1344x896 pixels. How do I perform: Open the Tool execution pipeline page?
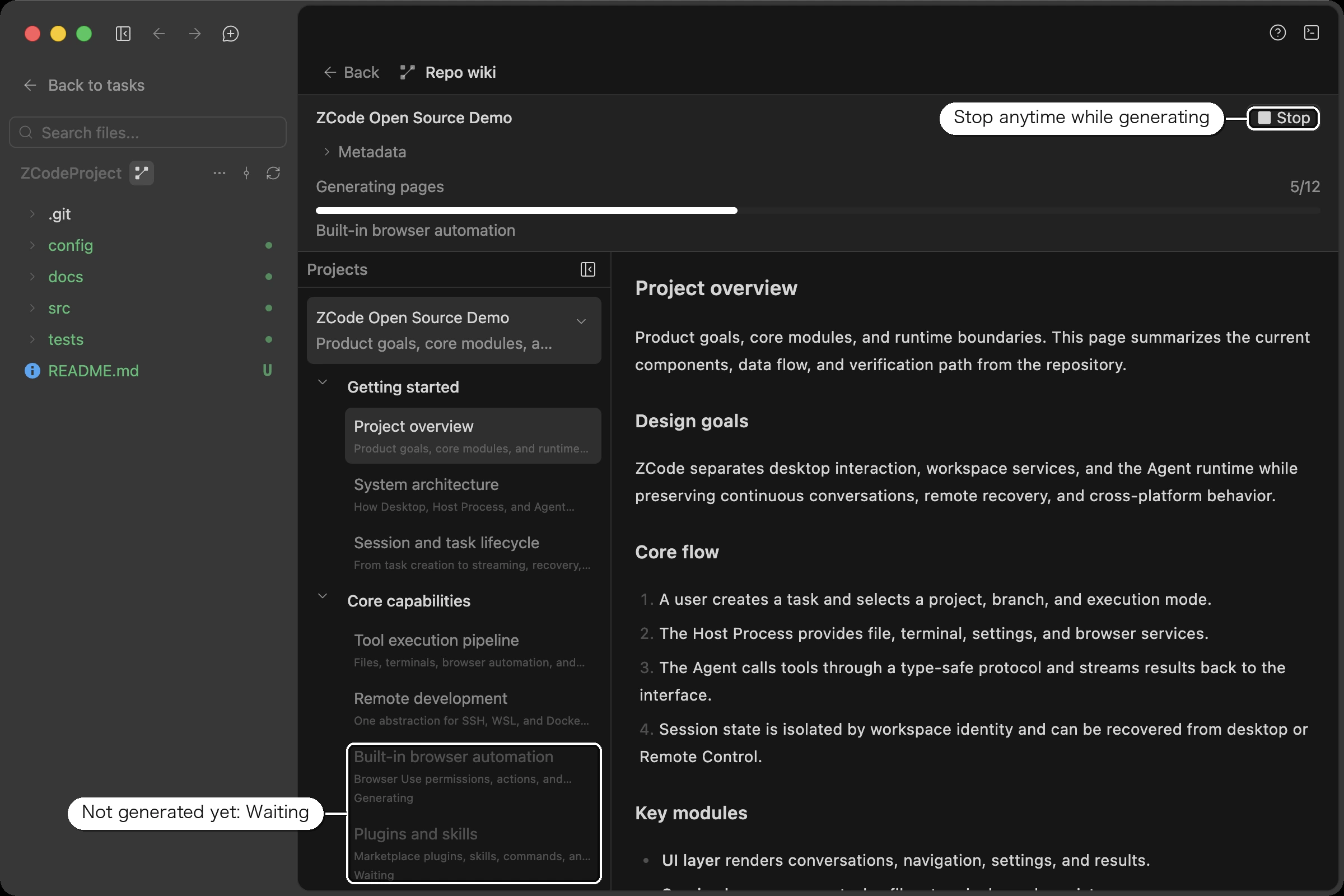pyautogui.click(x=473, y=650)
